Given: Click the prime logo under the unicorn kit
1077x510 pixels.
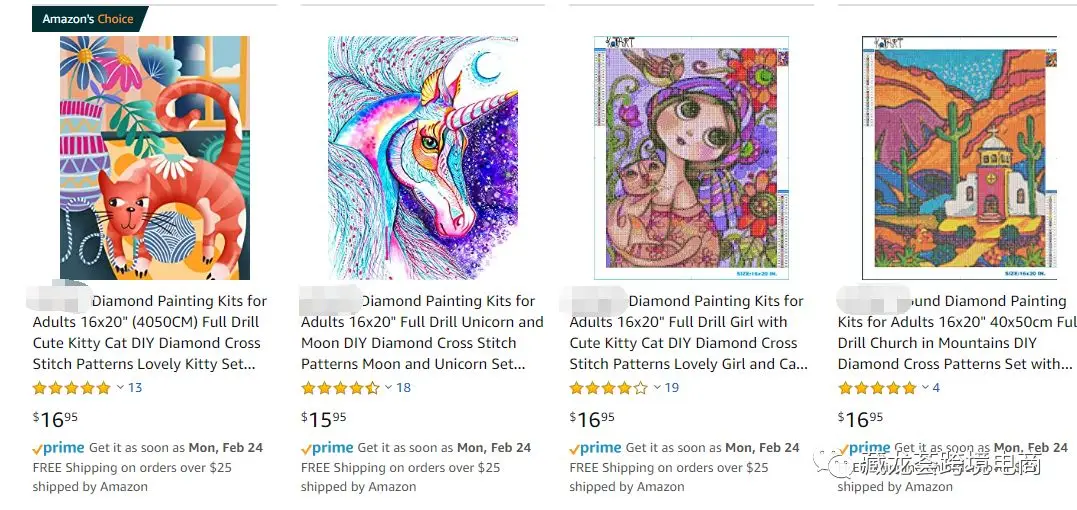Looking at the screenshot, I should tap(327, 448).
